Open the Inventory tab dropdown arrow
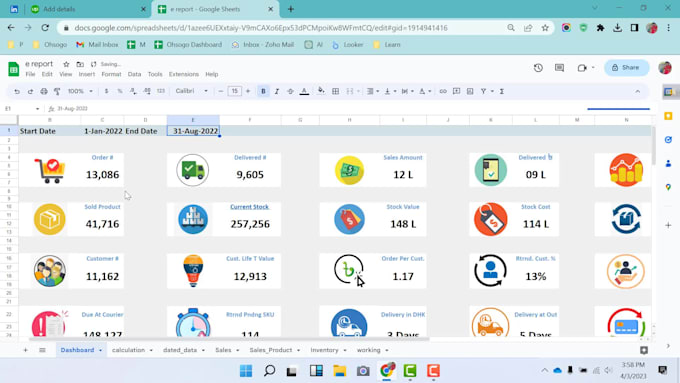This screenshot has height=383, width=680. click(345, 350)
